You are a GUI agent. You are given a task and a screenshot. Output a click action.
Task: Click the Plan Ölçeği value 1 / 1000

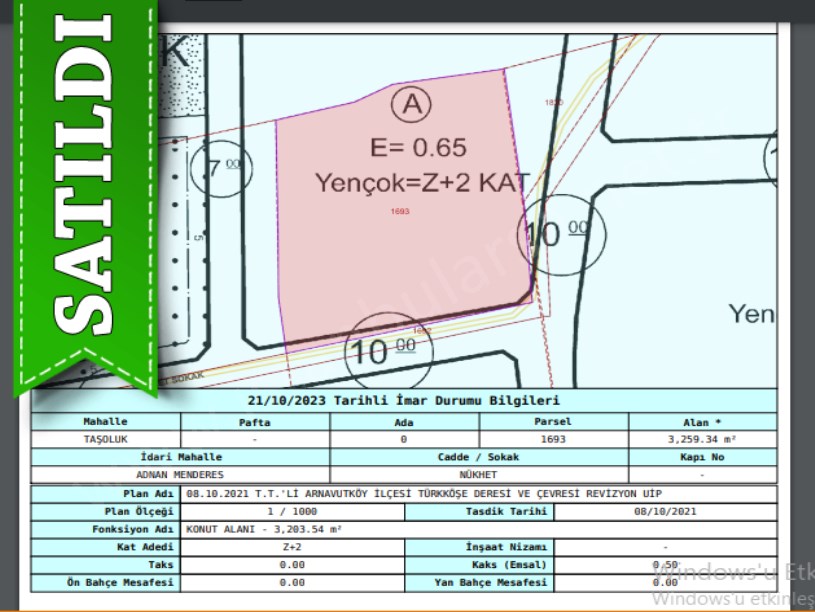(292, 512)
